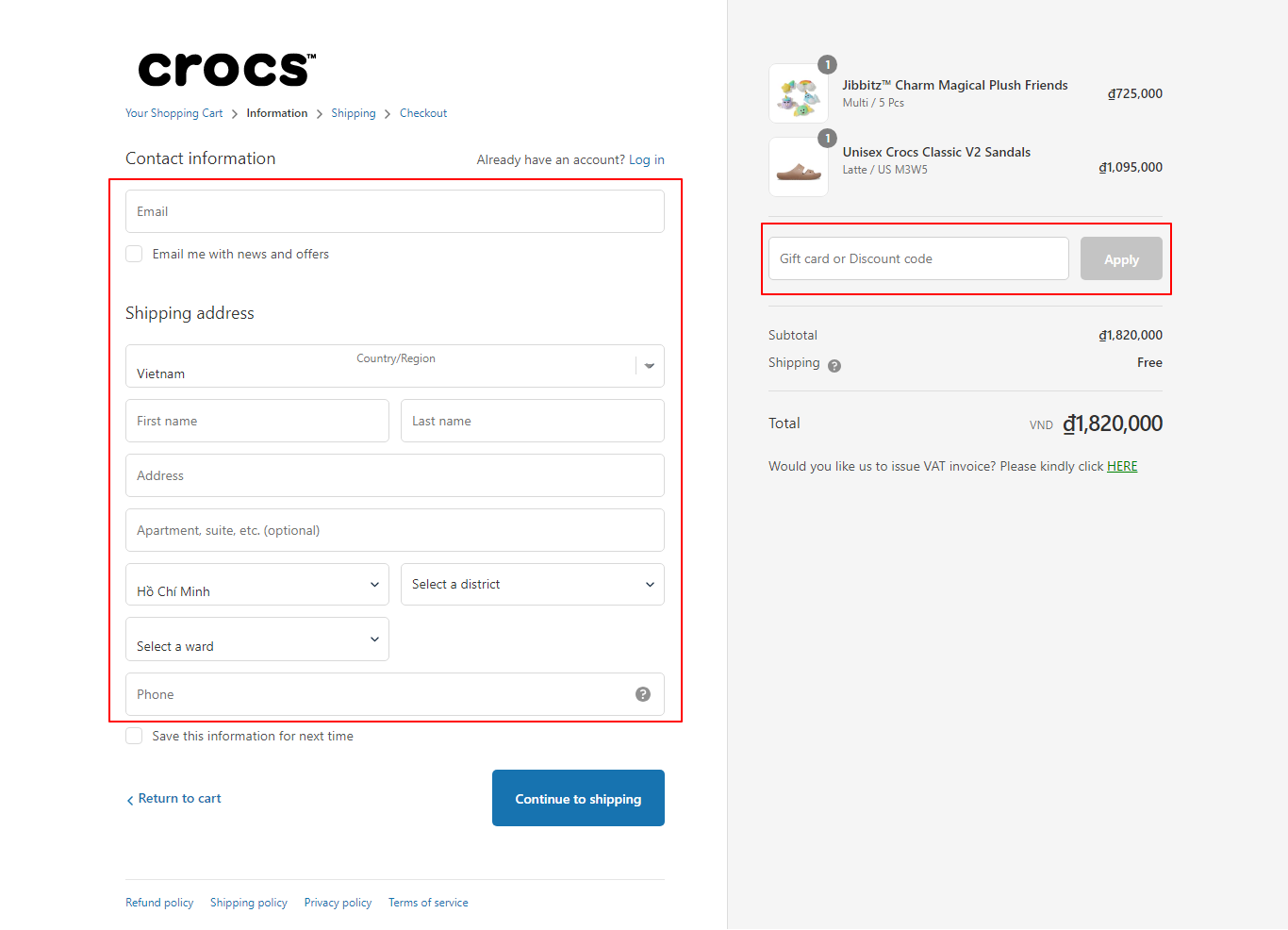The image size is (1288, 930).
Task: Tick the Email me with news and offers checkbox
Action: pyautogui.click(x=134, y=254)
